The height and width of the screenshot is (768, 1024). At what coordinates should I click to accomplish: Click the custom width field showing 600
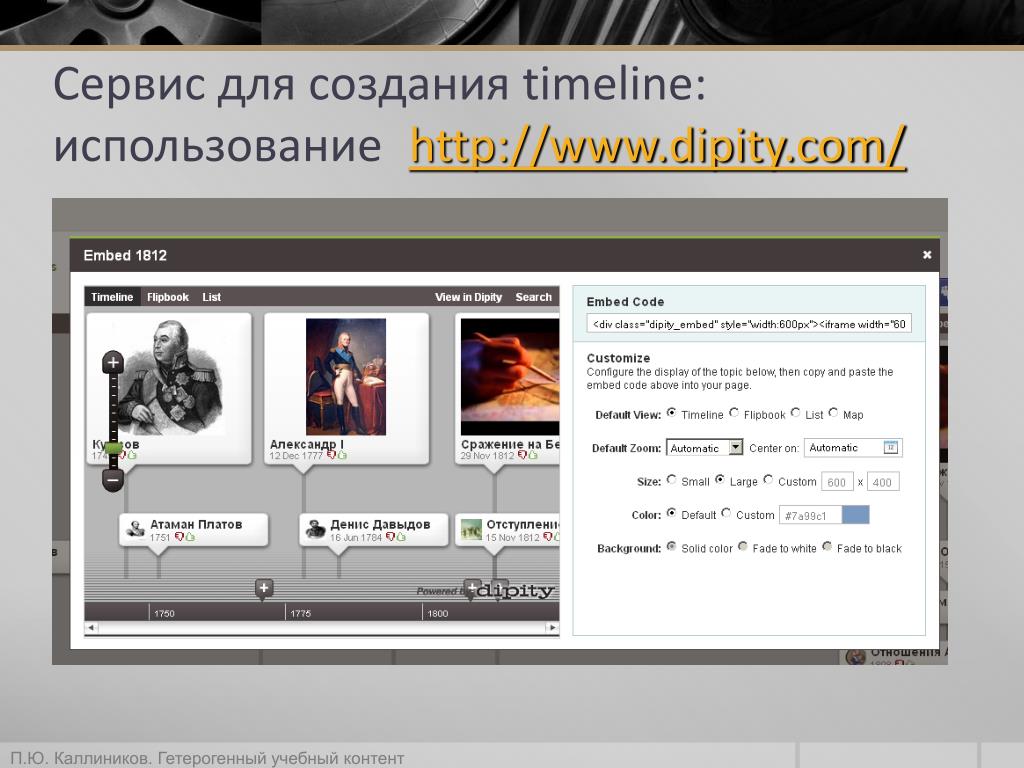pyautogui.click(x=837, y=482)
